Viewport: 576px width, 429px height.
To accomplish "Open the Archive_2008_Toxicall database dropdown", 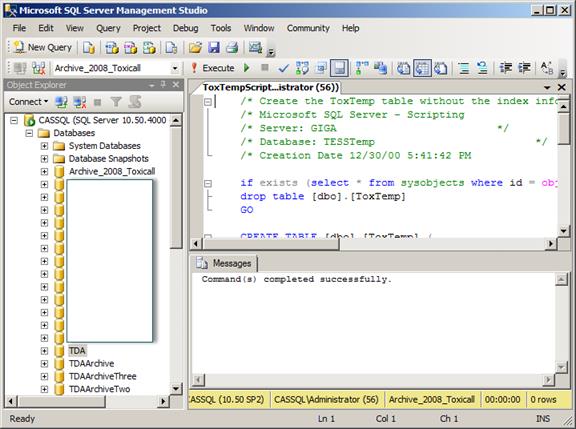I will pyautogui.click(x=175, y=68).
